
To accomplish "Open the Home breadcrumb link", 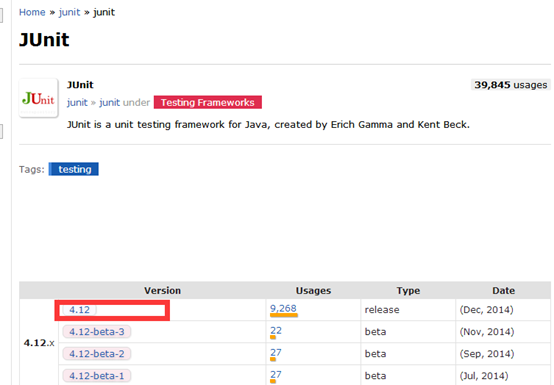I will click(x=32, y=12).
